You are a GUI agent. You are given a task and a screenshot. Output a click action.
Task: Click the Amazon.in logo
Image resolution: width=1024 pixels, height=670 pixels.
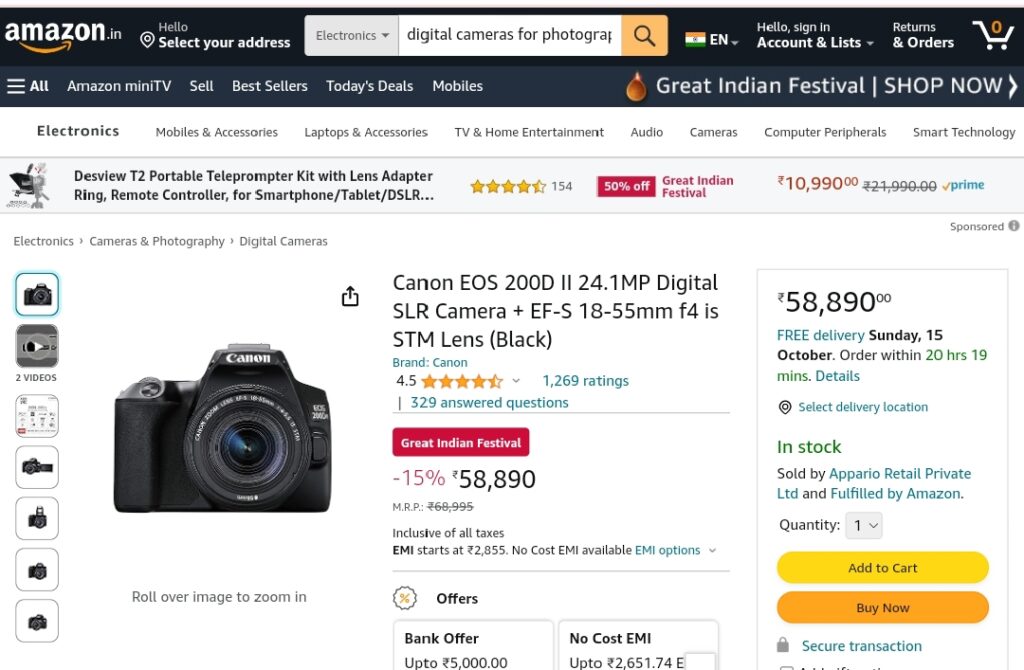63,35
